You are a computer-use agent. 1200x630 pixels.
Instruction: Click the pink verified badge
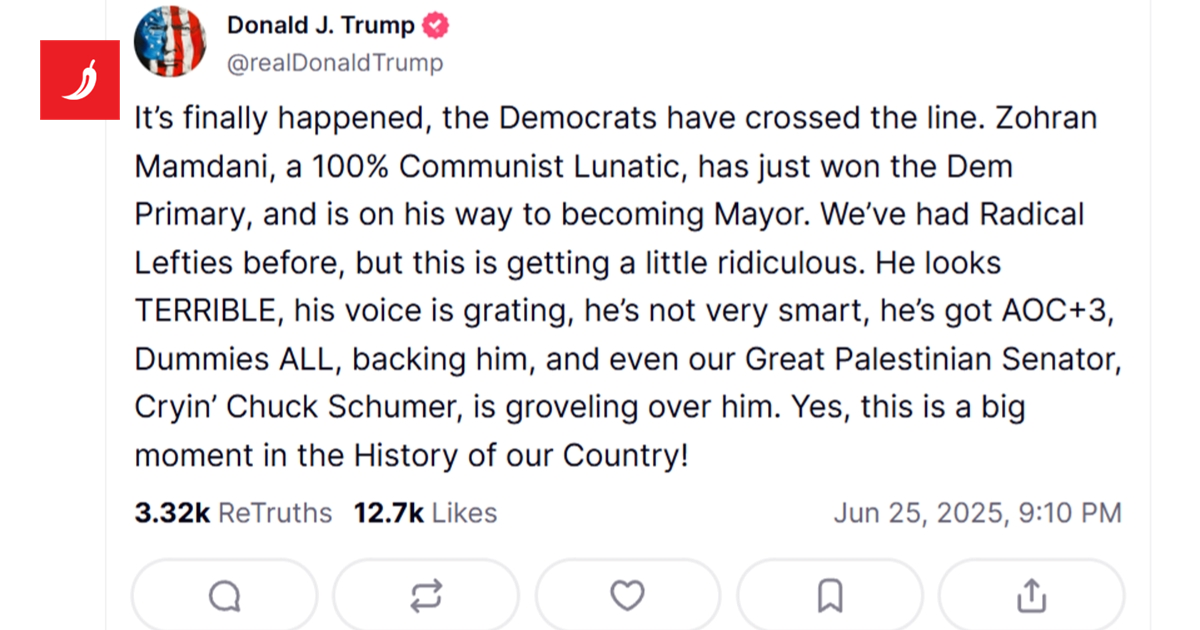coord(436,27)
